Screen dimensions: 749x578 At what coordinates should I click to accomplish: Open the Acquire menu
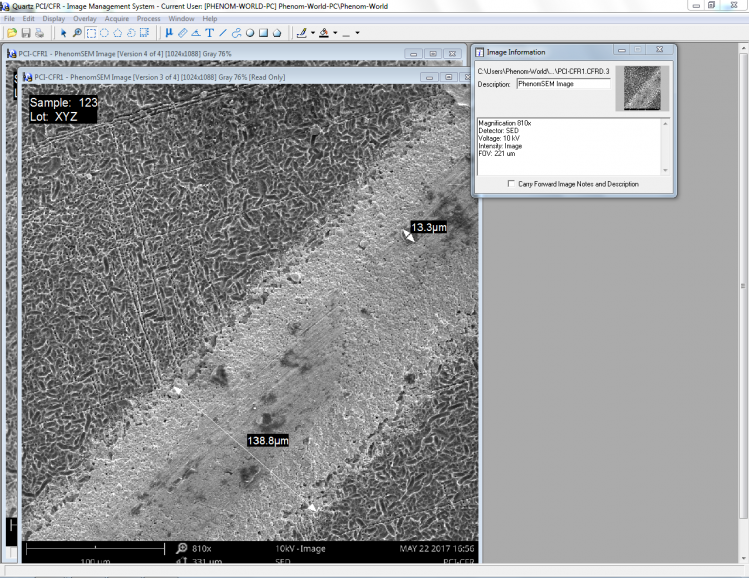pos(116,19)
